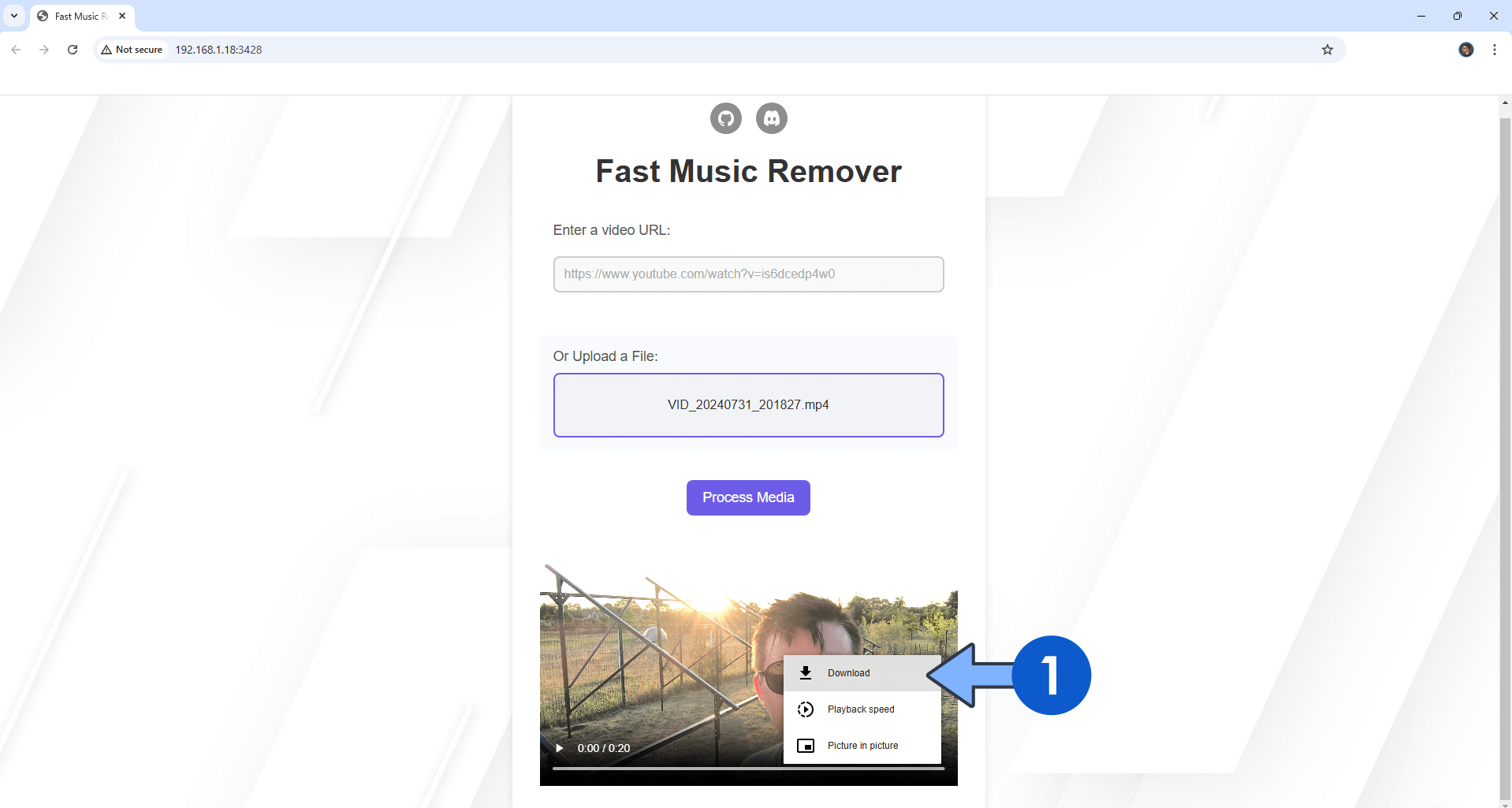Select the uploaded file VID_20240731_201827.mp4 box

pos(748,405)
